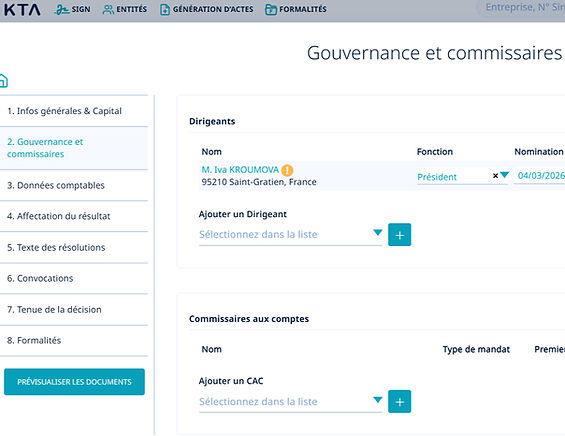
Task: Click the address 95210 Saint-Gratien, France
Action: [x=259, y=182]
